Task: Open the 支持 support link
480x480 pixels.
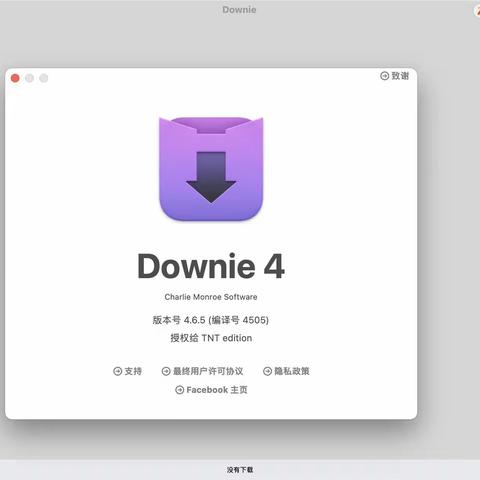Action: coord(127,371)
